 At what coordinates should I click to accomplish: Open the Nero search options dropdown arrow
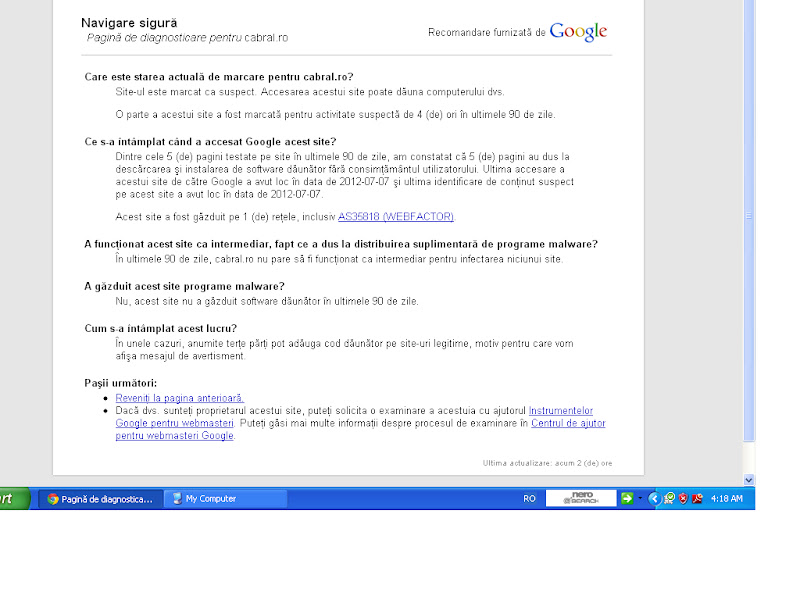(x=640, y=498)
